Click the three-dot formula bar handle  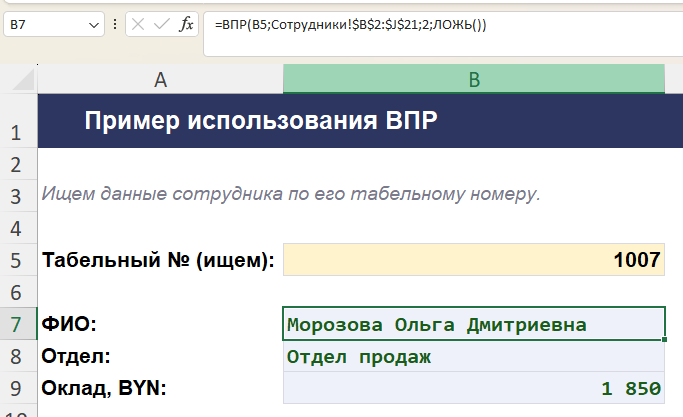pyautogui.click(x=115, y=24)
